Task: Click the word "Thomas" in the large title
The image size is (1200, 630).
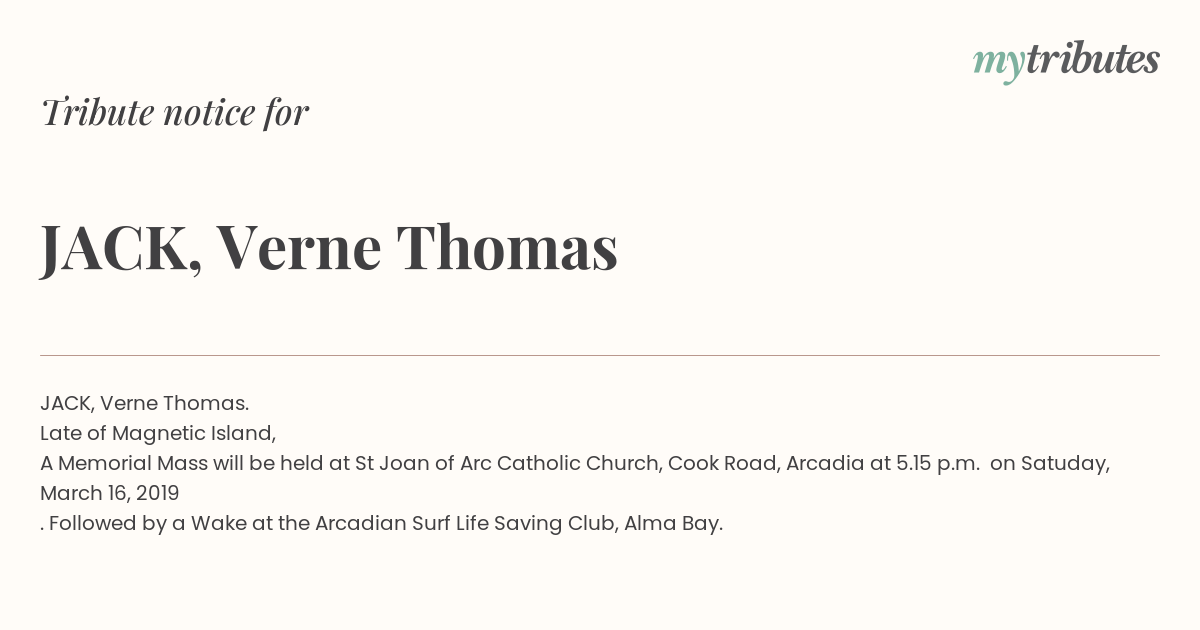Action: pyautogui.click(x=507, y=246)
